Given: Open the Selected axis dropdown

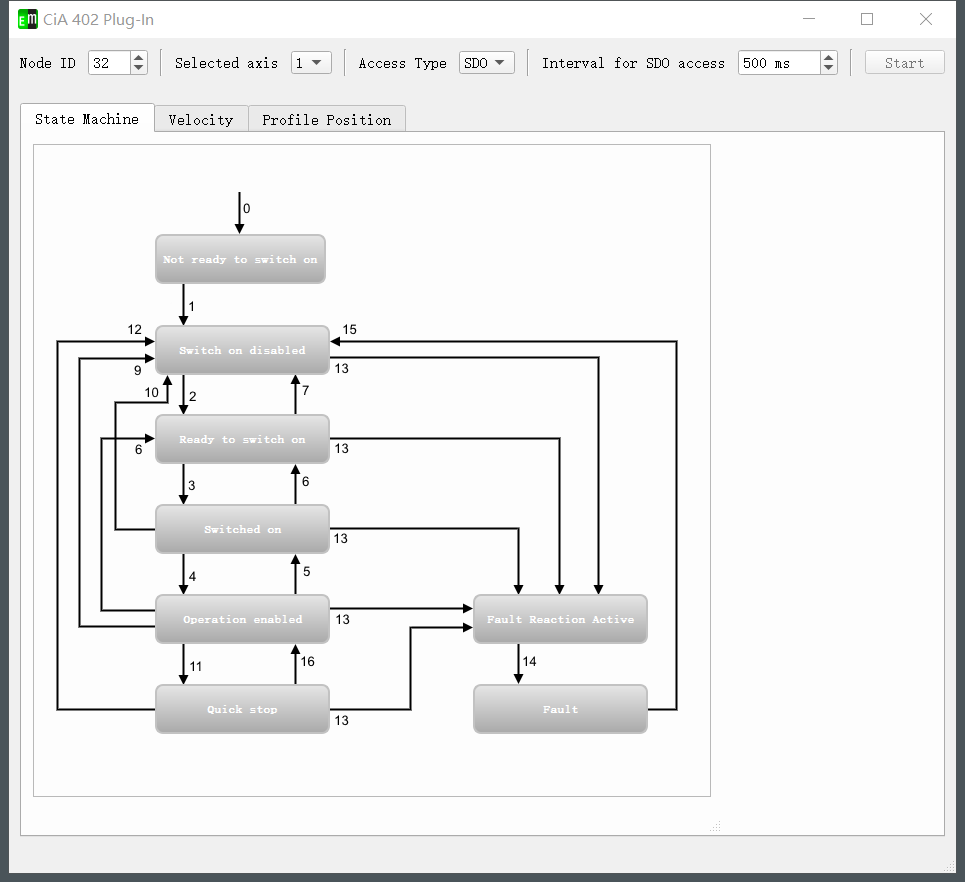Looking at the screenshot, I should (x=311, y=63).
